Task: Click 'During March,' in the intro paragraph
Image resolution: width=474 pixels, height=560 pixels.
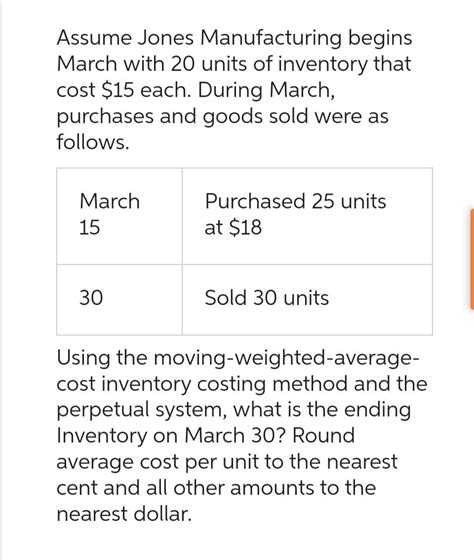Action: click(x=266, y=90)
